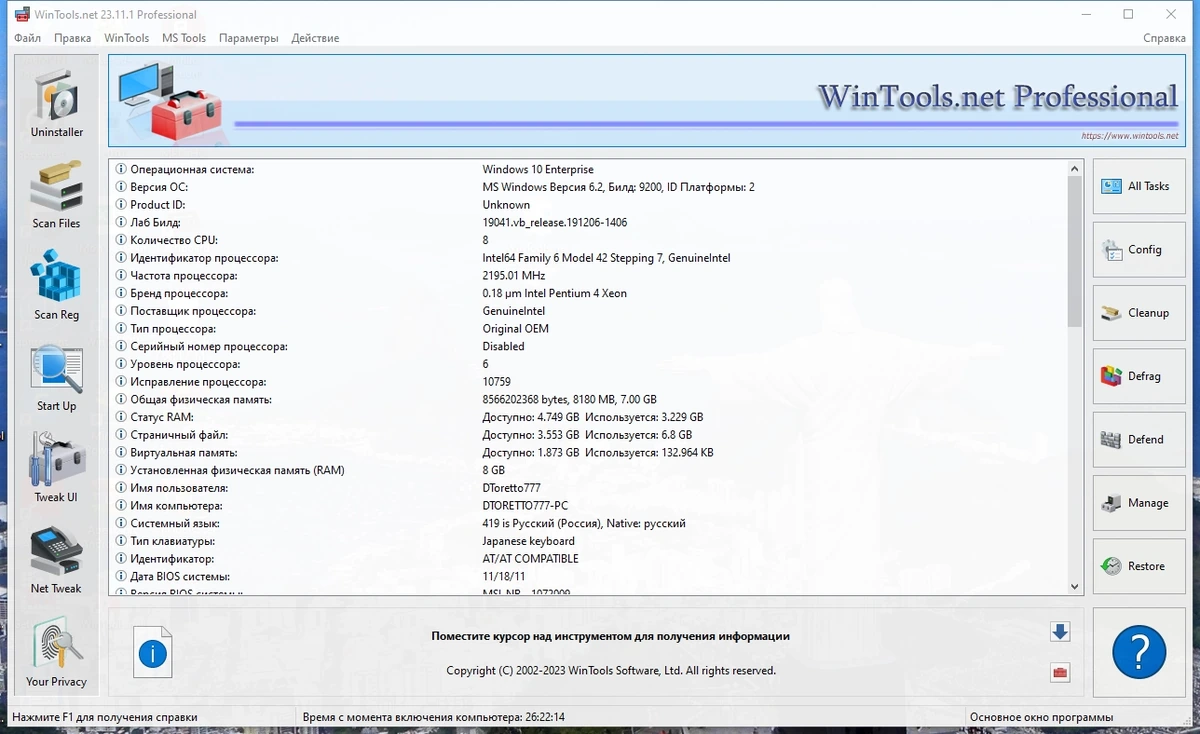Click the WinTools.net title bar app icon
Screen dimensions: 1200x734
click(20, 15)
